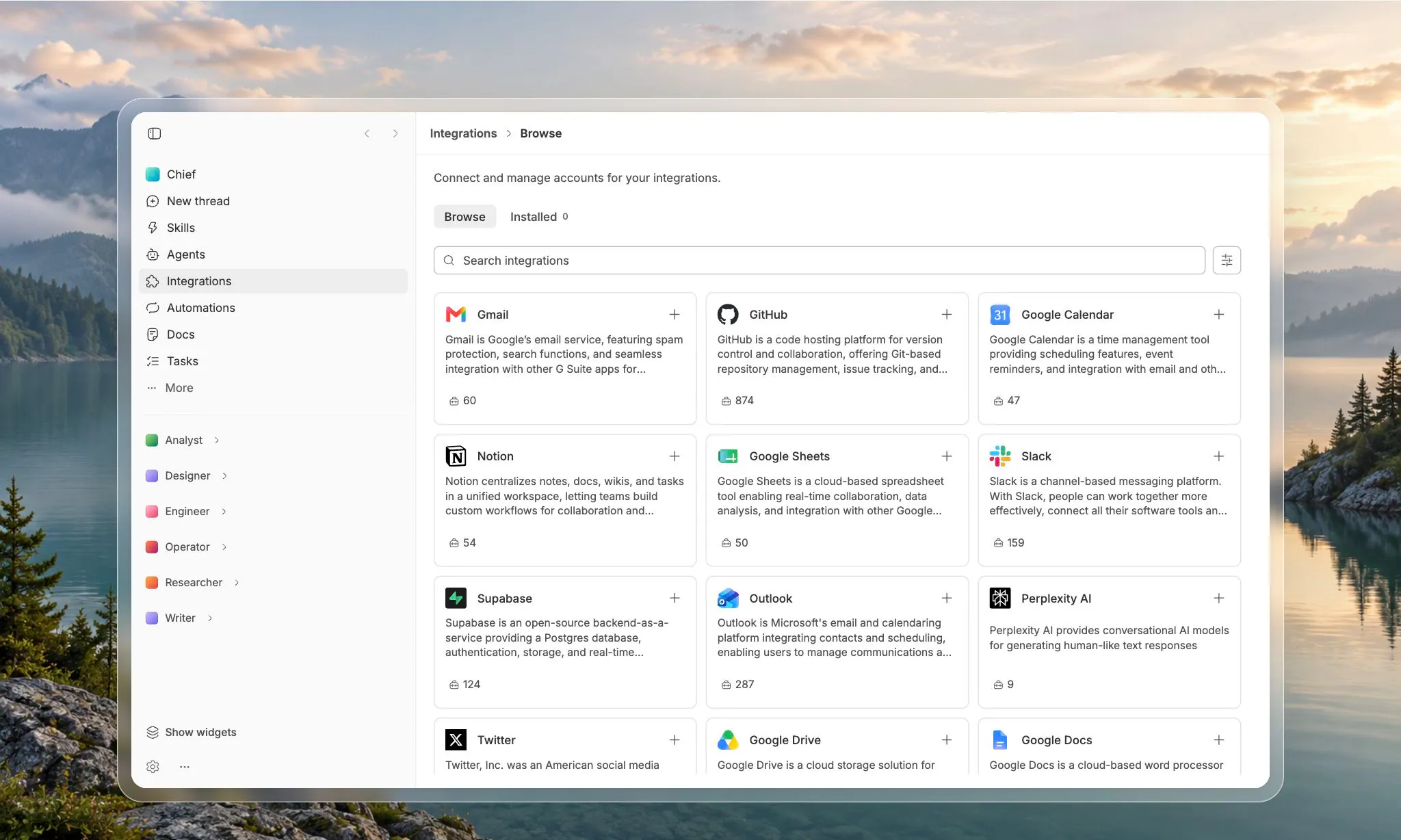Expand the Writer agent chevron
This screenshot has width=1401, height=840.
210,618
